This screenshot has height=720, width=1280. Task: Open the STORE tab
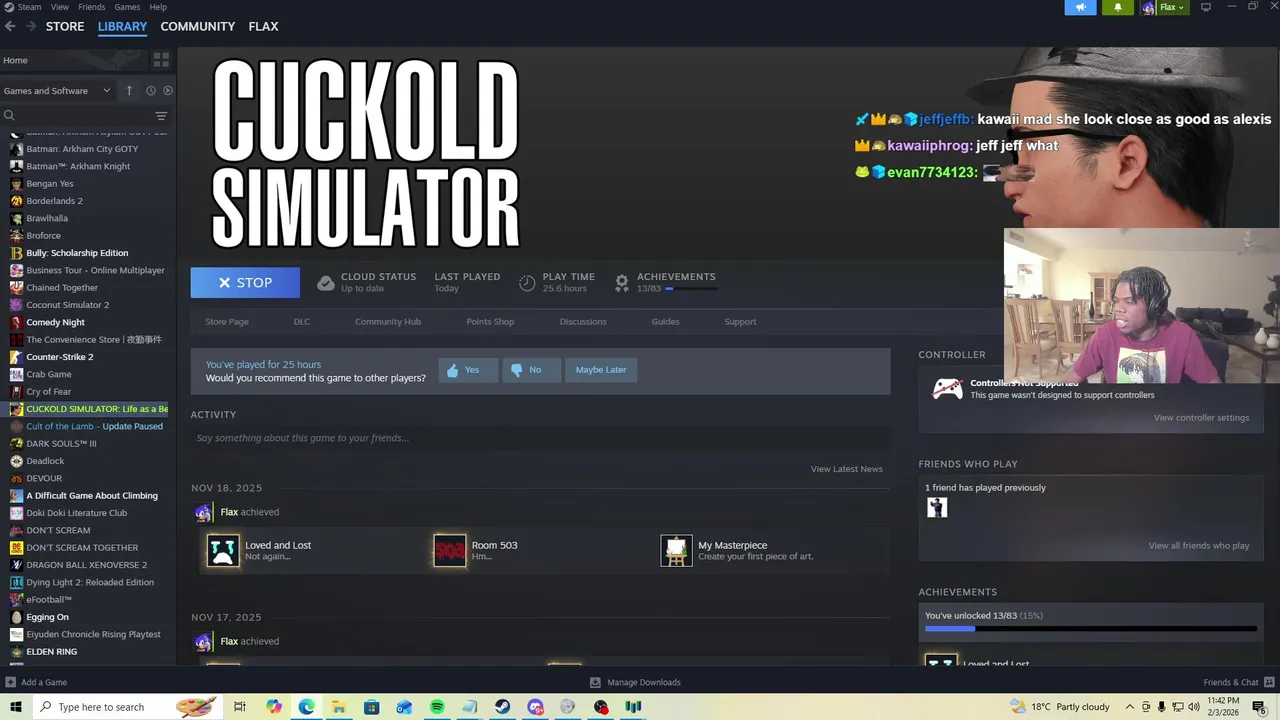click(x=65, y=26)
